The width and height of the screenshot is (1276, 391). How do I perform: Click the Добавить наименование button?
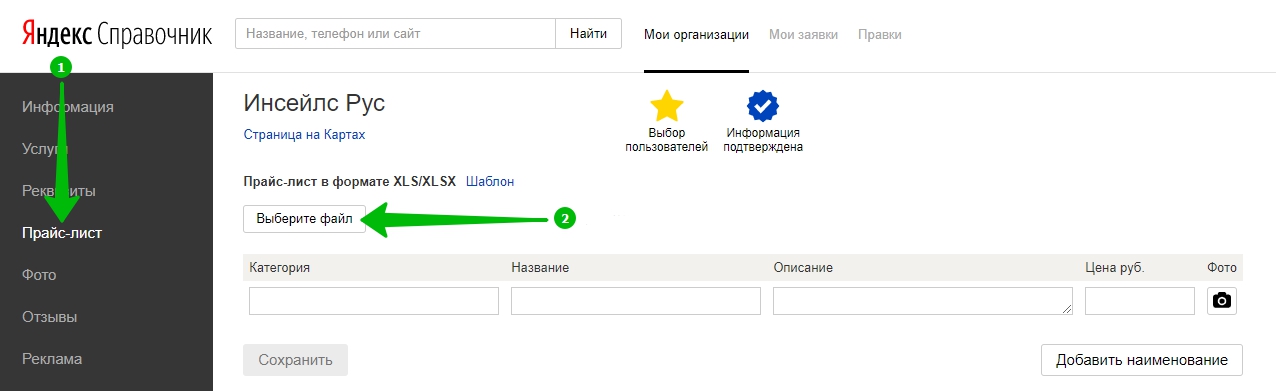[1141, 360]
